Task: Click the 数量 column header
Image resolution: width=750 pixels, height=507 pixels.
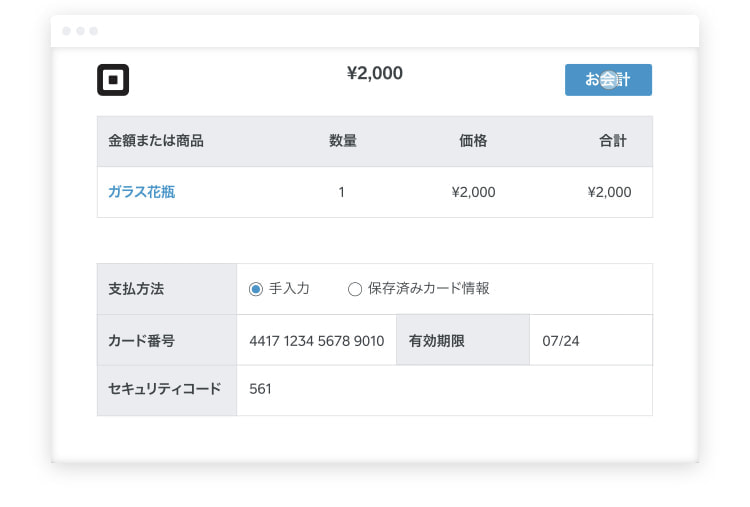Action: 342,141
